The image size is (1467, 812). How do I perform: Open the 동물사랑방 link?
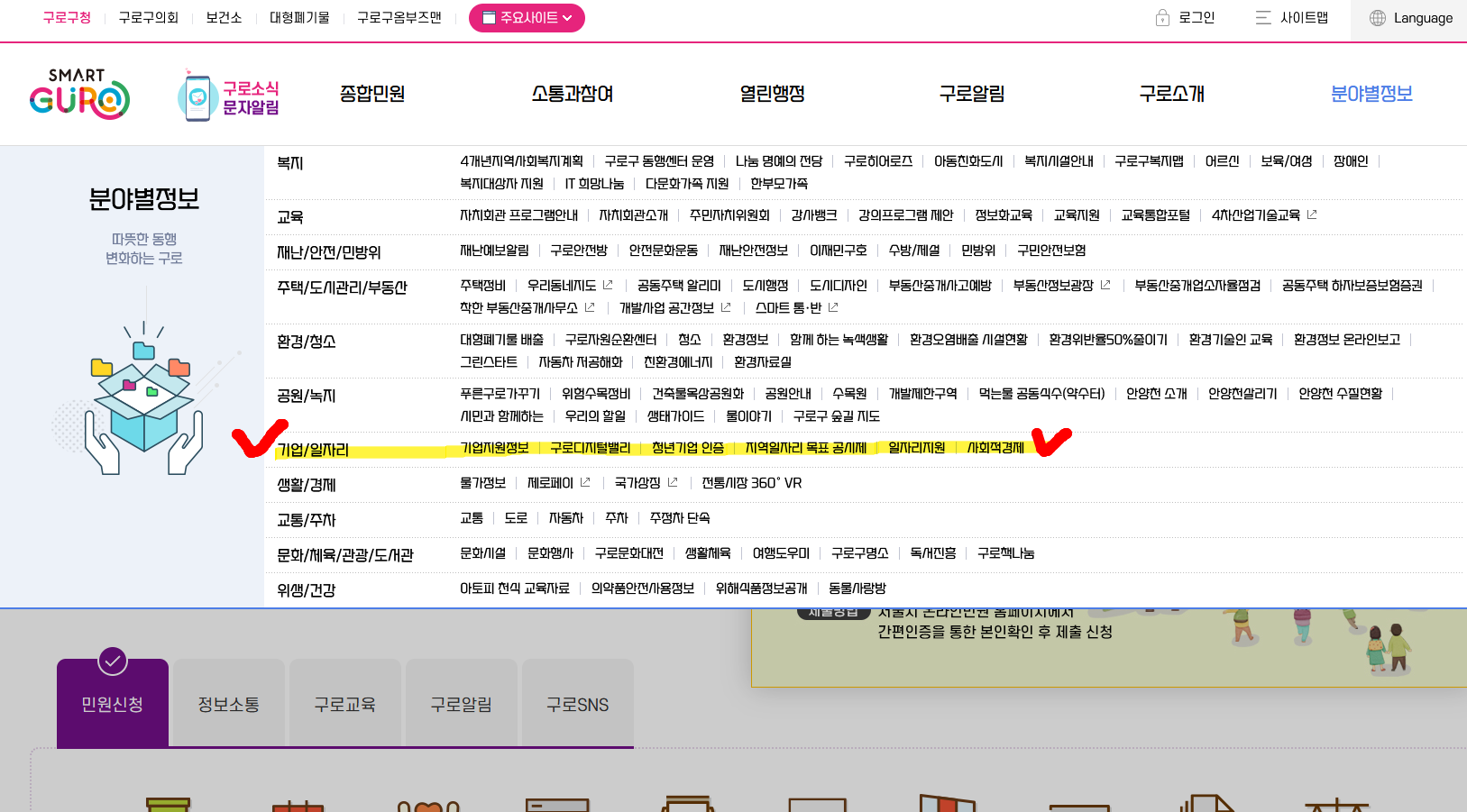(x=857, y=588)
